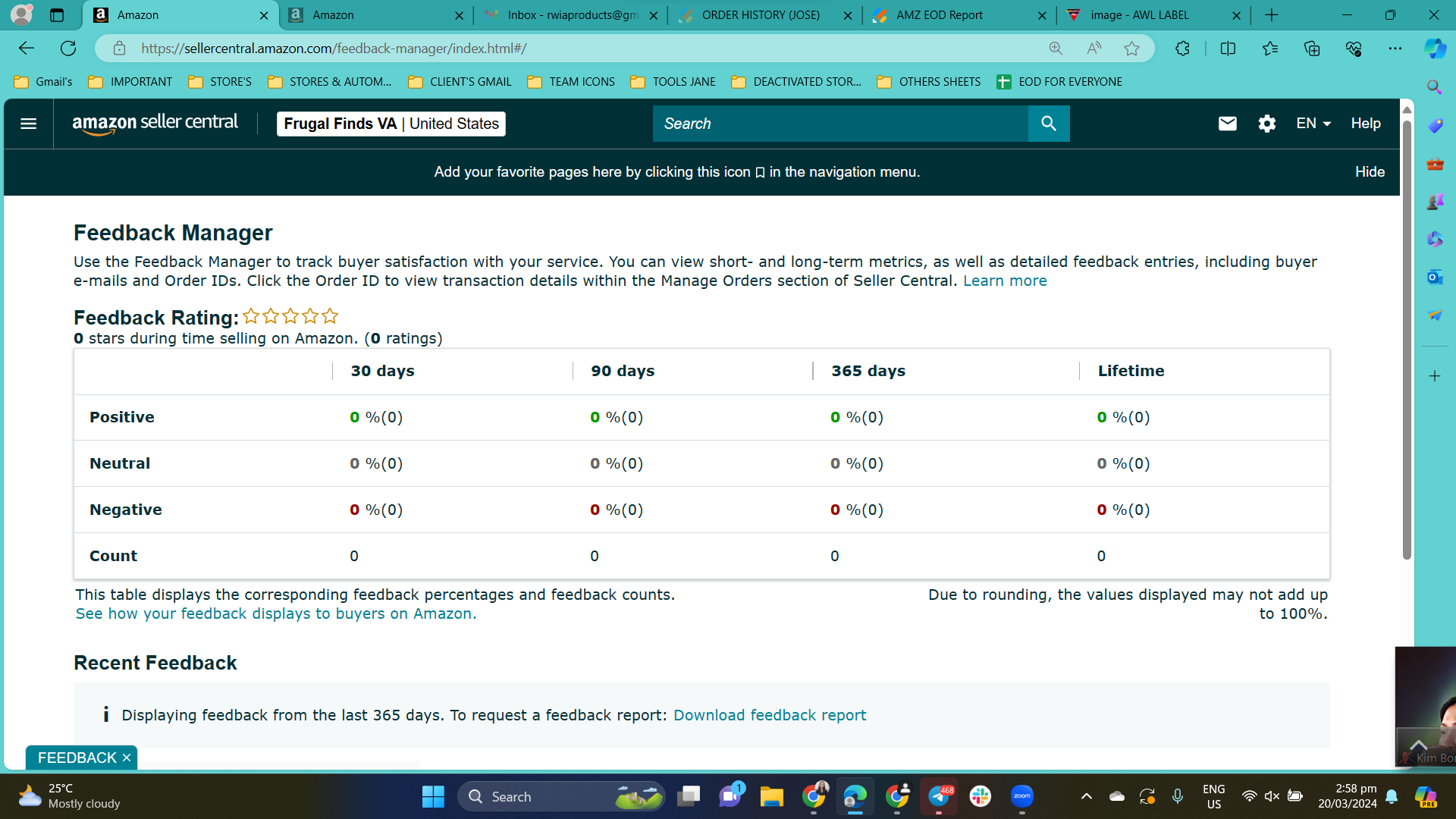The height and width of the screenshot is (819, 1456).
Task: Click the Edge sidebar search icon
Action: click(1434, 87)
